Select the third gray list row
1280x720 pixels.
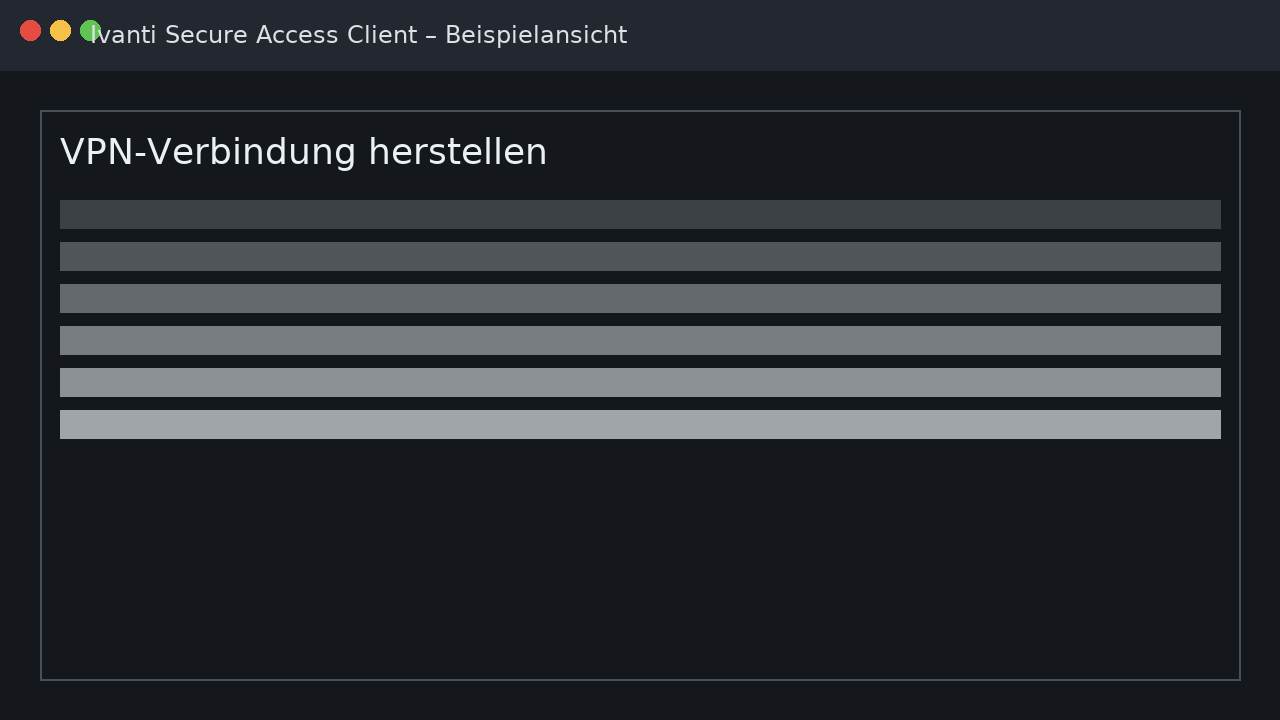(x=640, y=298)
